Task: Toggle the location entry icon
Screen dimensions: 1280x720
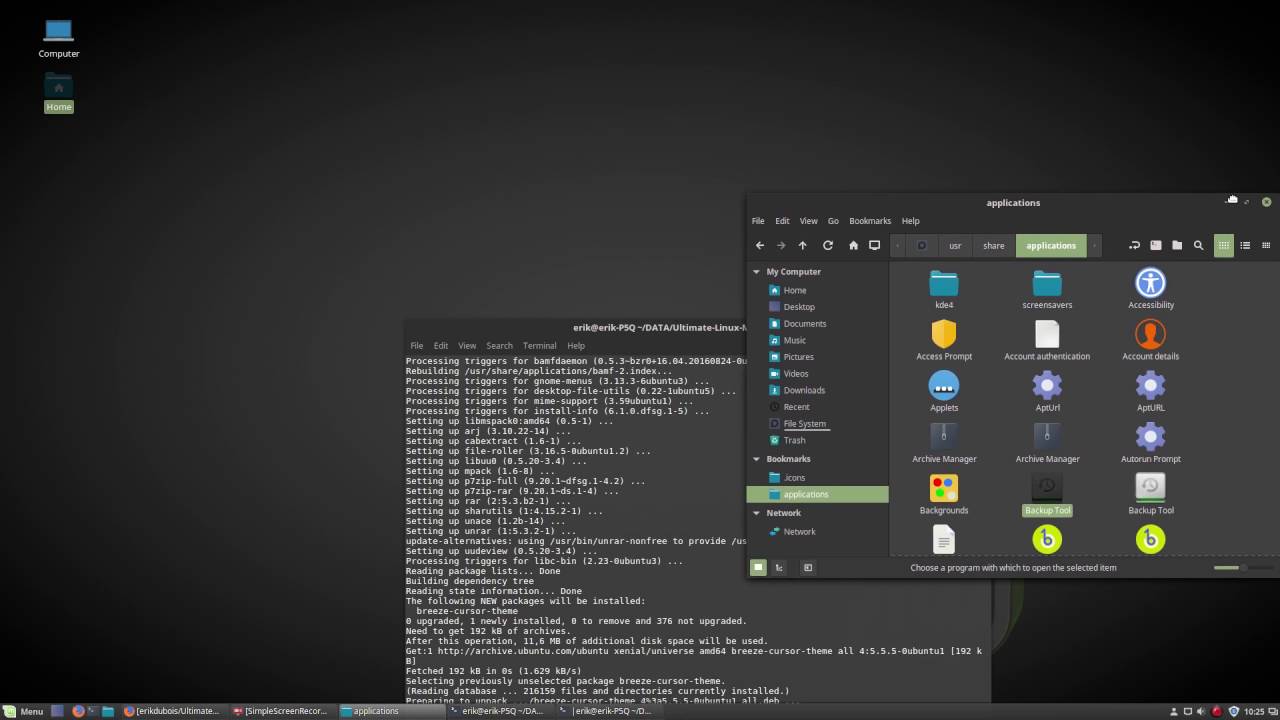Action: coord(1134,245)
